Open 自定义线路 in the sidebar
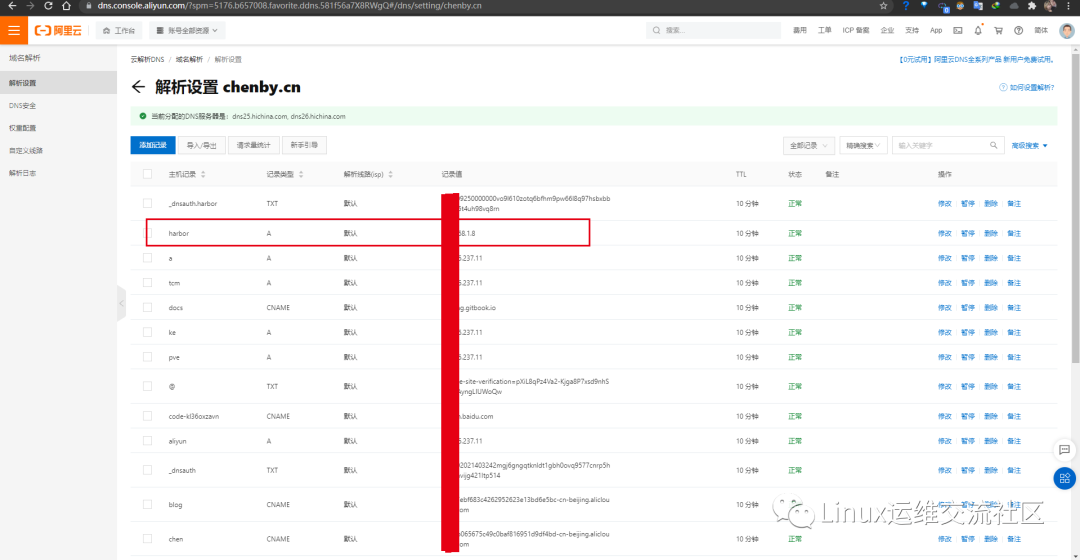 tap(26, 150)
